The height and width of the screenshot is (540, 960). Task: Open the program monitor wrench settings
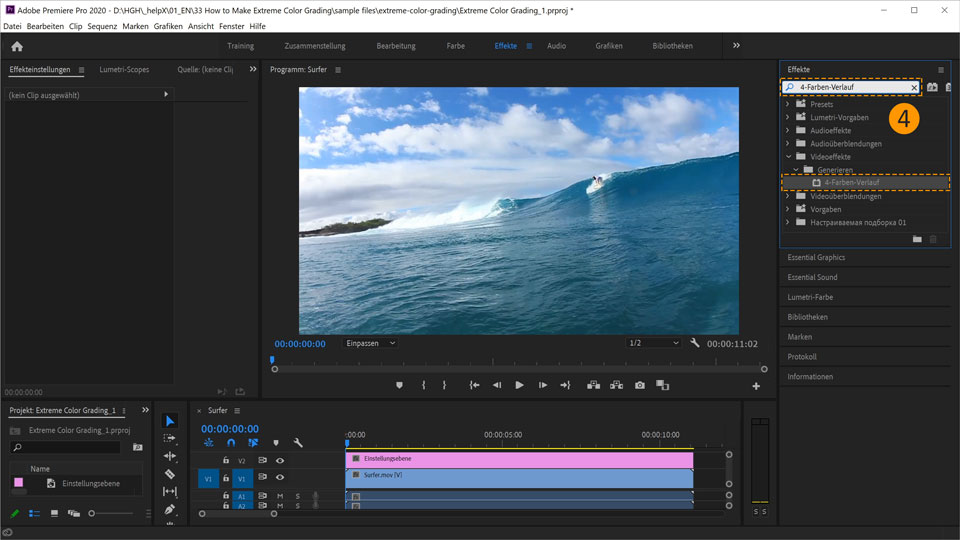[695, 343]
